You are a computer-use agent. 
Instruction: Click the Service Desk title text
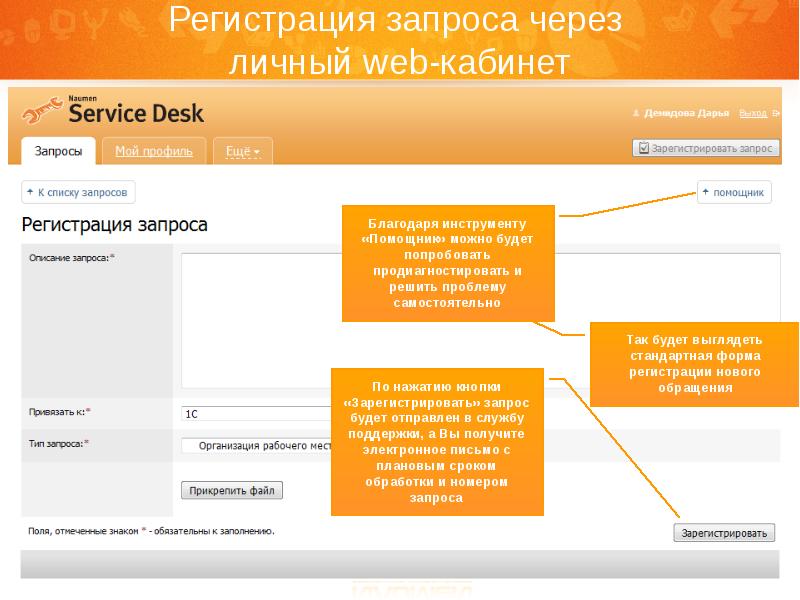click(136, 114)
